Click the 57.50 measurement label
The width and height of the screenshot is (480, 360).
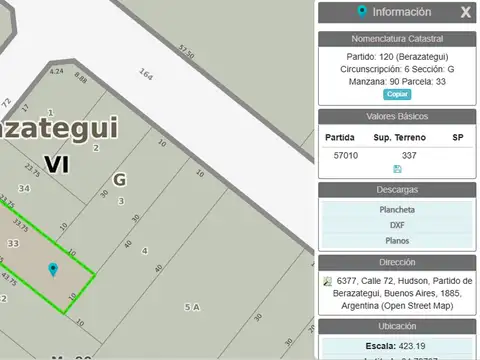[186, 52]
